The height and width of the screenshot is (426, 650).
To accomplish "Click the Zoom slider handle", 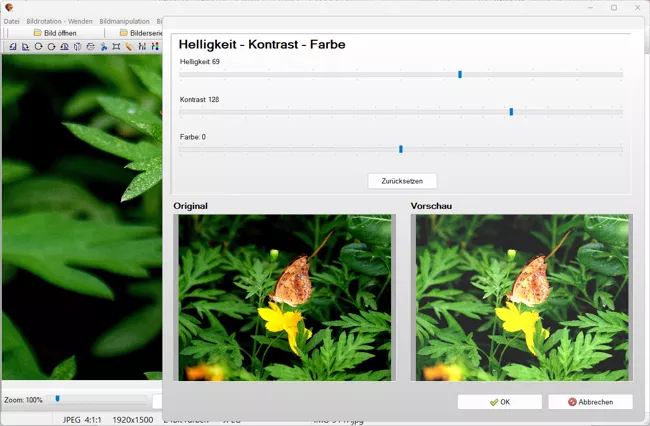I will 58,399.
